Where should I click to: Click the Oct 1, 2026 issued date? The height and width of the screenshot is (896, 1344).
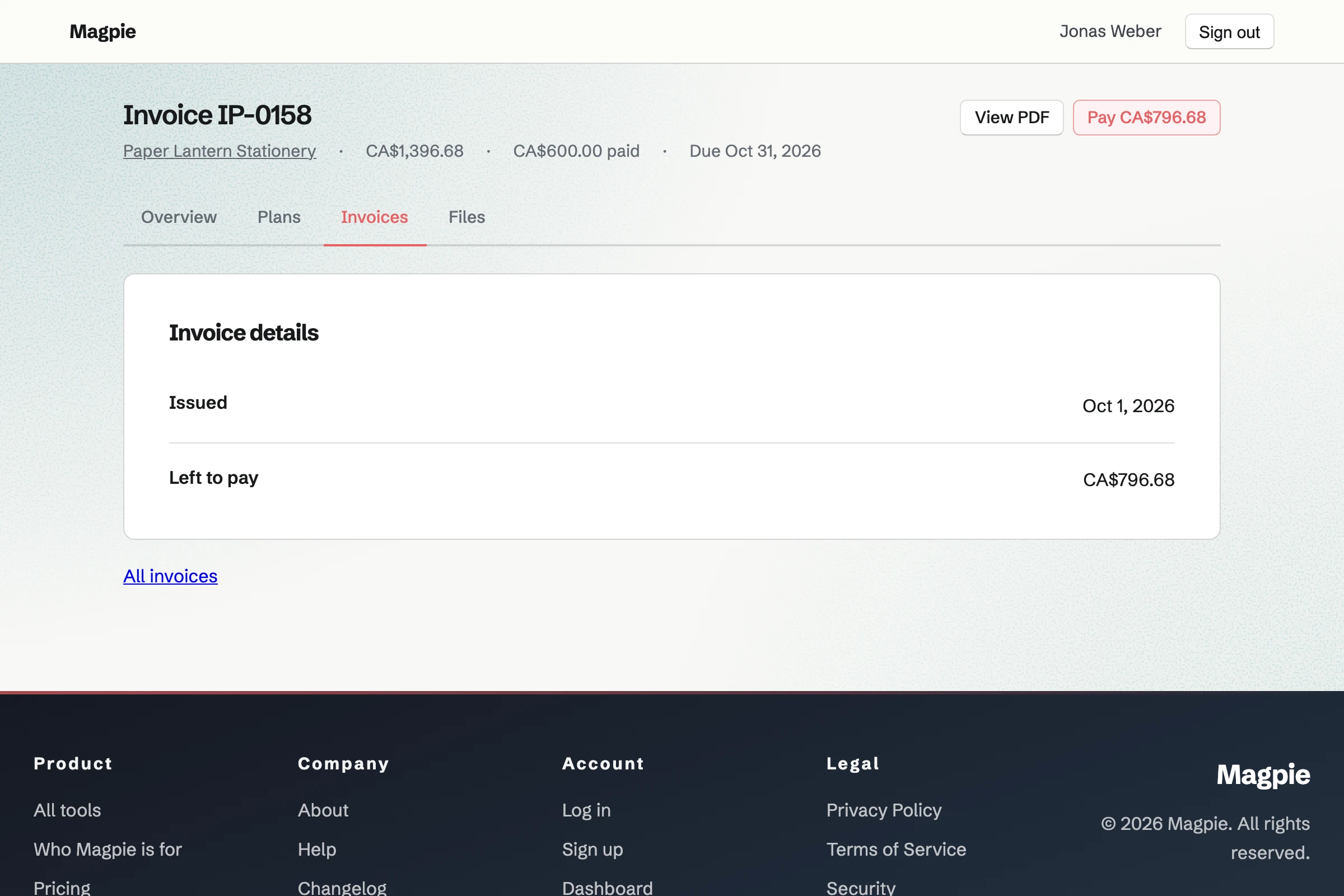point(1128,407)
